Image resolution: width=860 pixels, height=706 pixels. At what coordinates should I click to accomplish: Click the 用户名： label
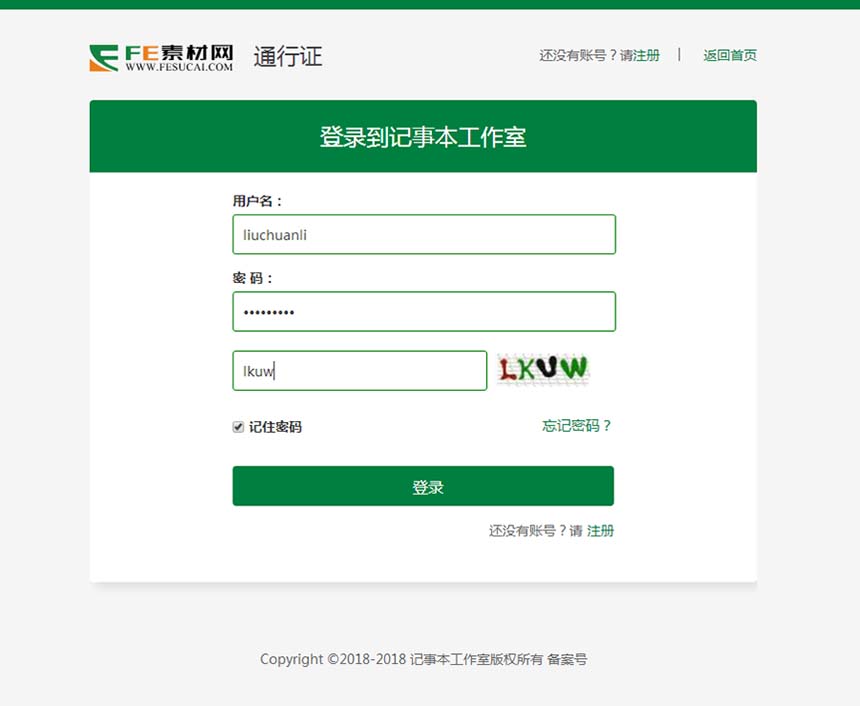[x=257, y=201]
